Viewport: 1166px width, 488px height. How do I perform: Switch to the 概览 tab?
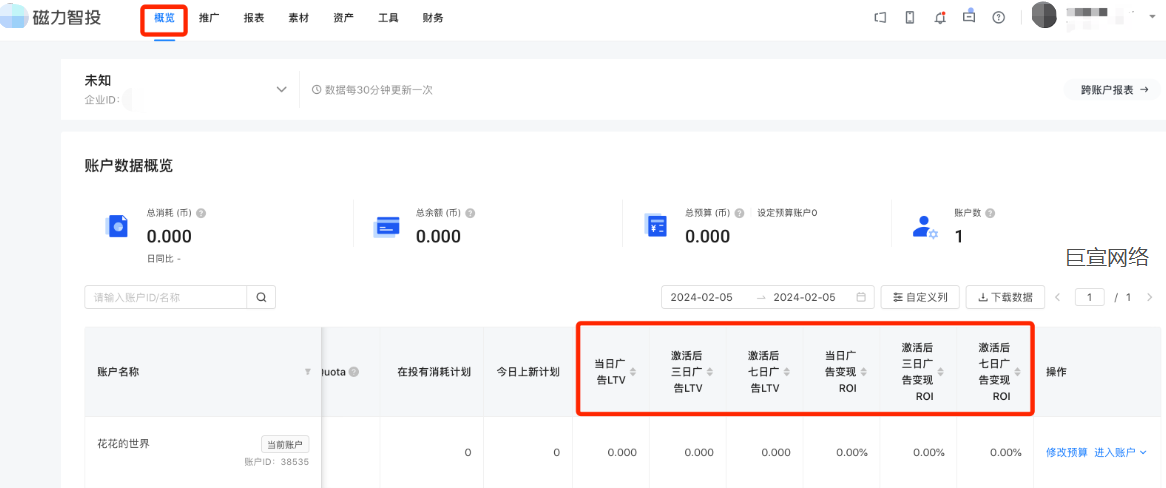pyautogui.click(x=164, y=18)
